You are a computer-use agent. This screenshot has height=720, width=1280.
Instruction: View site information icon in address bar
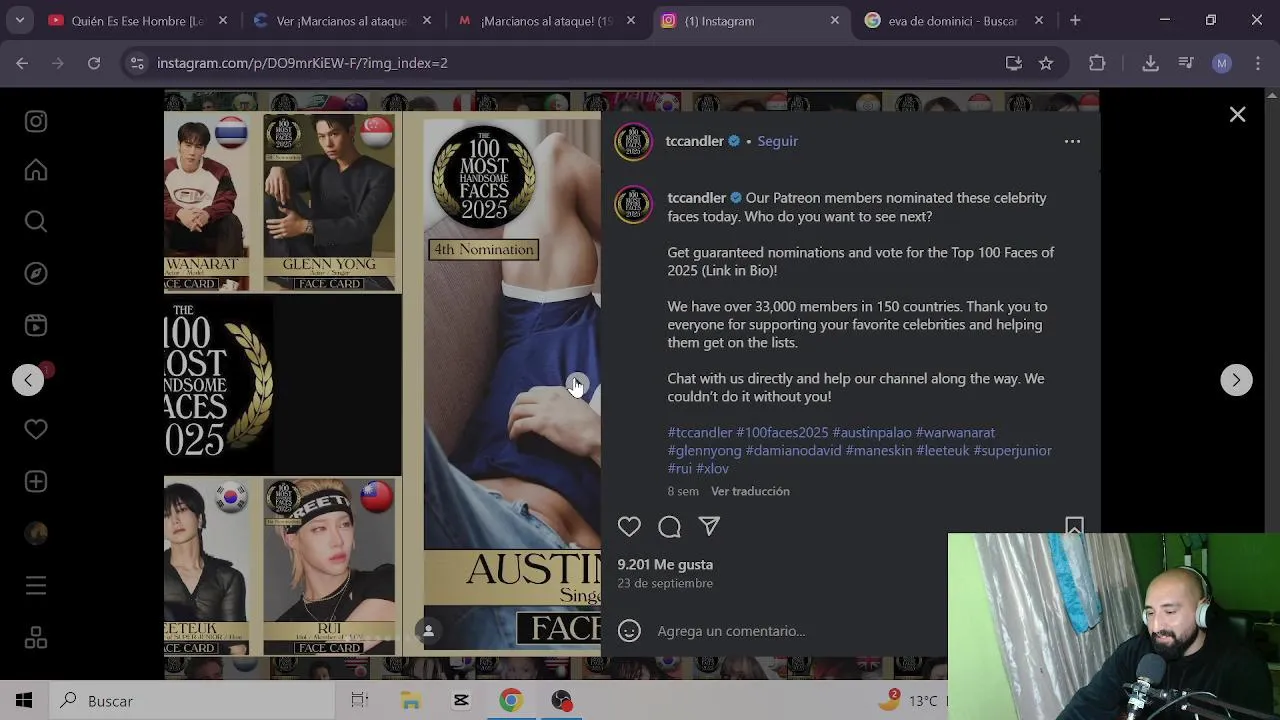[137, 63]
